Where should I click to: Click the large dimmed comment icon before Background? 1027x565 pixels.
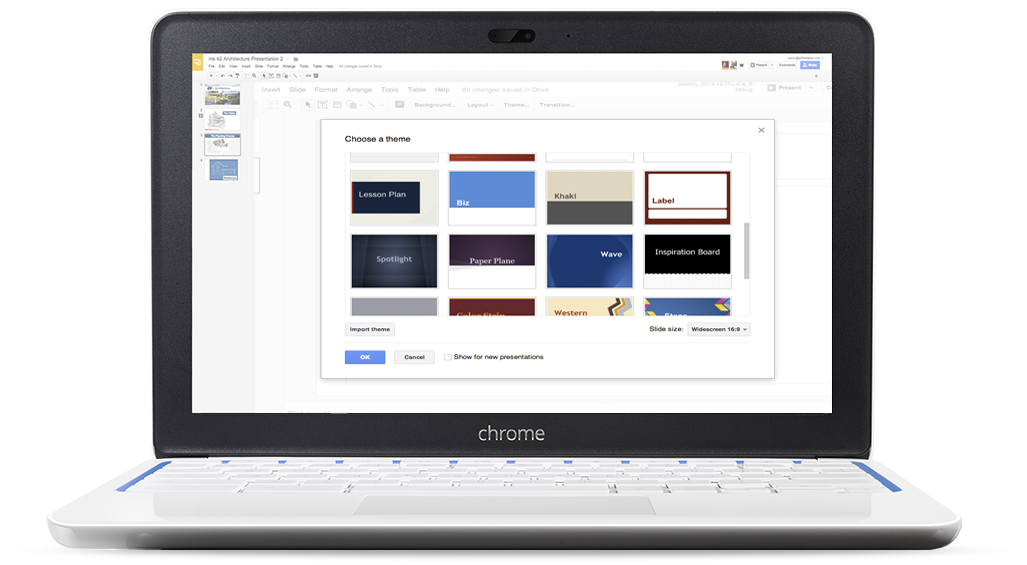pos(399,105)
